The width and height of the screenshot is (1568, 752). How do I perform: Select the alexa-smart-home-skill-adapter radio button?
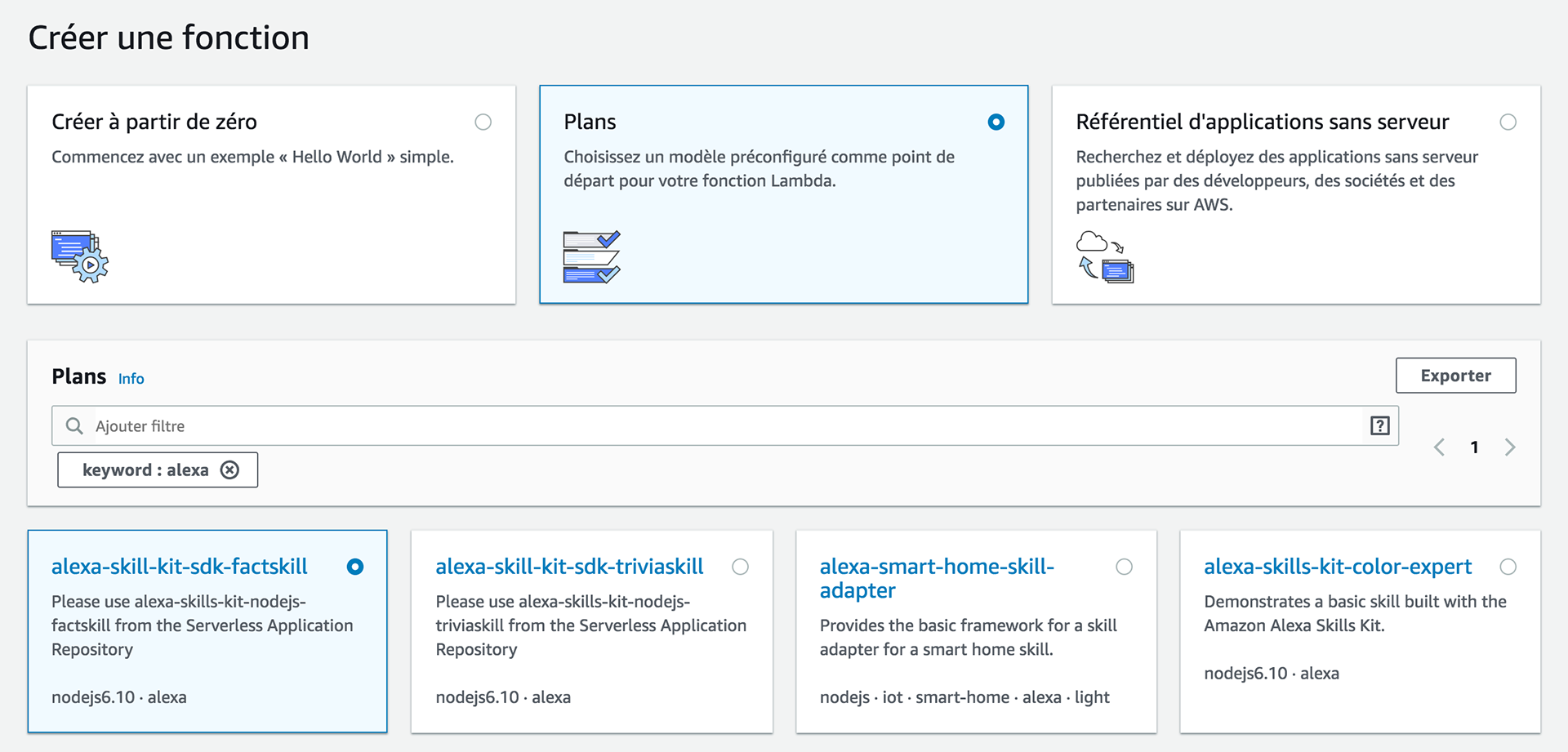click(x=1124, y=567)
